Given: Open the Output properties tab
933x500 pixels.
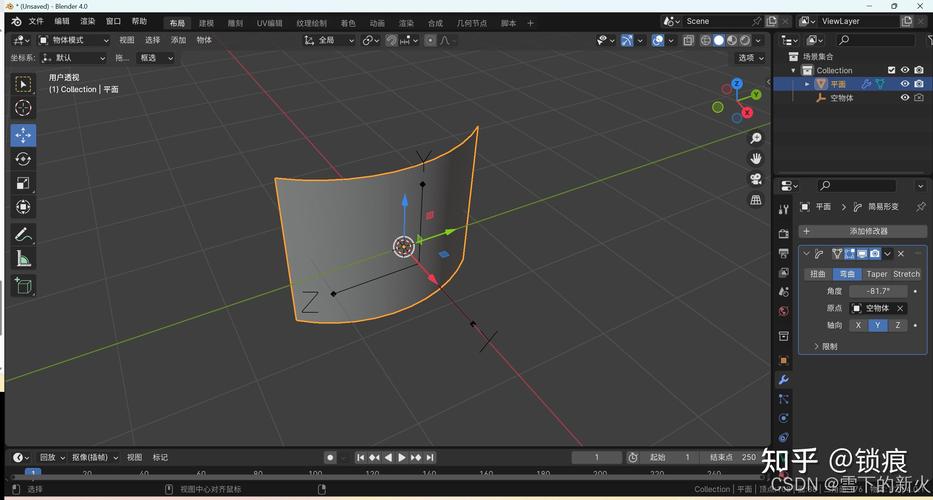Looking at the screenshot, I should point(784,253).
